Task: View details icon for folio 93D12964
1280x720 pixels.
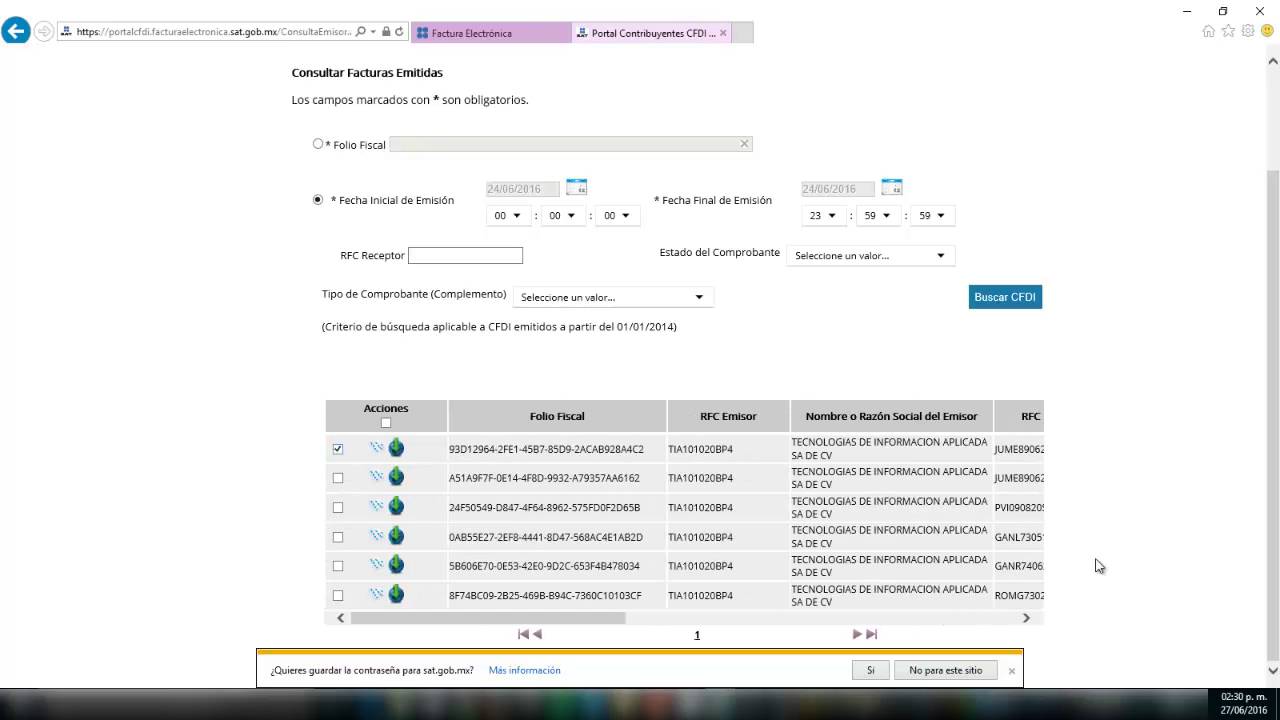Action: (376, 448)
